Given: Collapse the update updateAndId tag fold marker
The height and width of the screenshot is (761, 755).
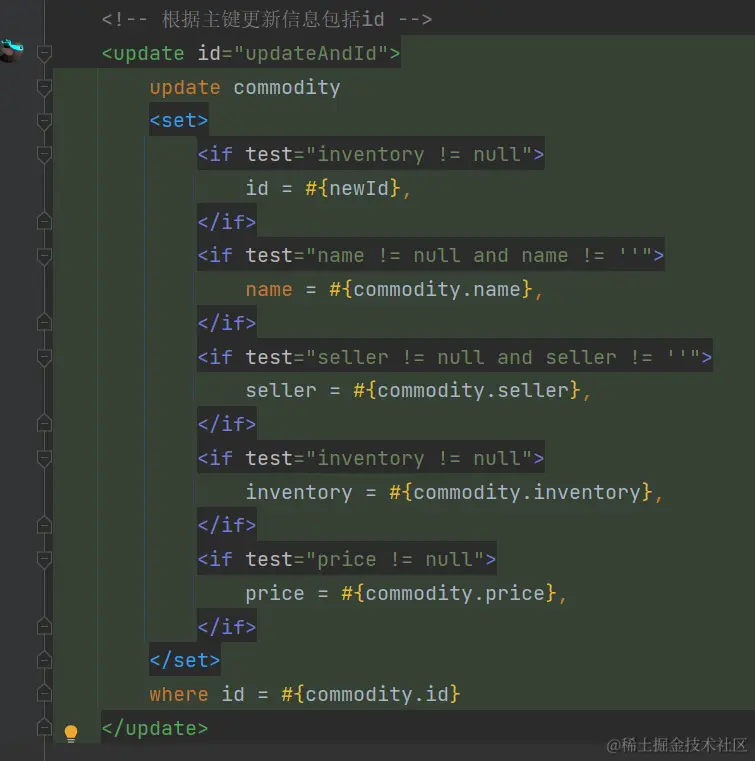Looking at the screenshot, I should [44, 53].
